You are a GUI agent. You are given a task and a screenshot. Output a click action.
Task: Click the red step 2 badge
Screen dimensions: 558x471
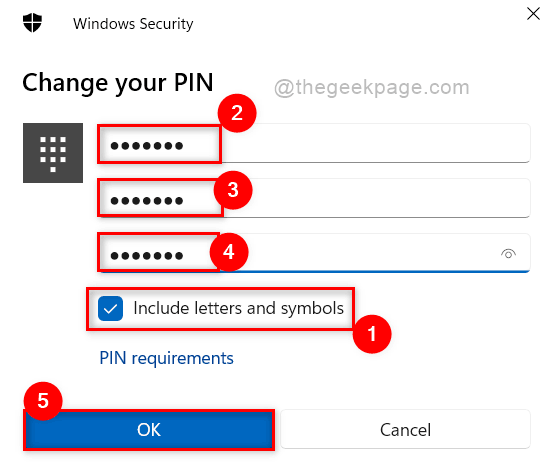click(x=237, y=113)
